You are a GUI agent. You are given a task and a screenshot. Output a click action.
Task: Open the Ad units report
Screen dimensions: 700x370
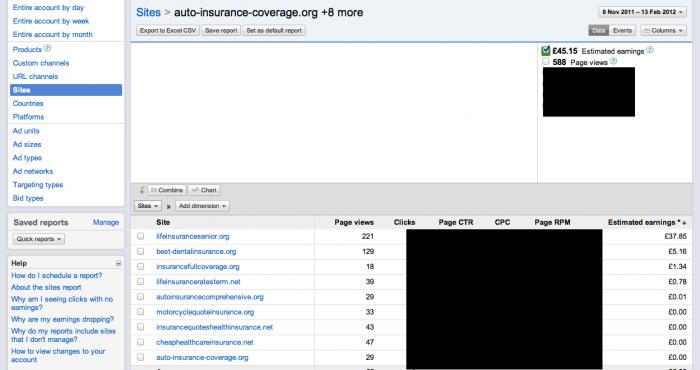(26, 131)
